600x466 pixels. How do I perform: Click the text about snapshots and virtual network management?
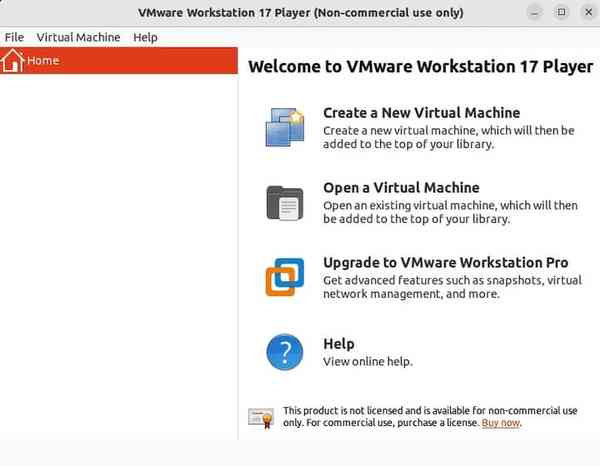(452, 287)
